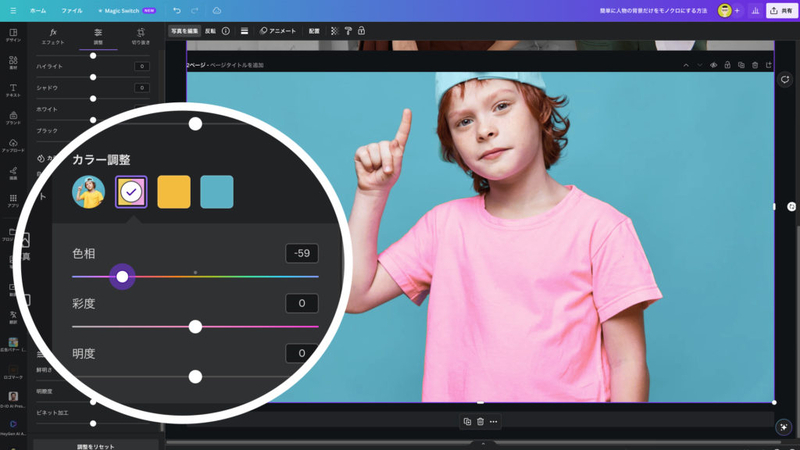This screenshot has height=450, width=800.
Task: Open the image info icon
Action: pyautogui.click(x=226, y=31)
